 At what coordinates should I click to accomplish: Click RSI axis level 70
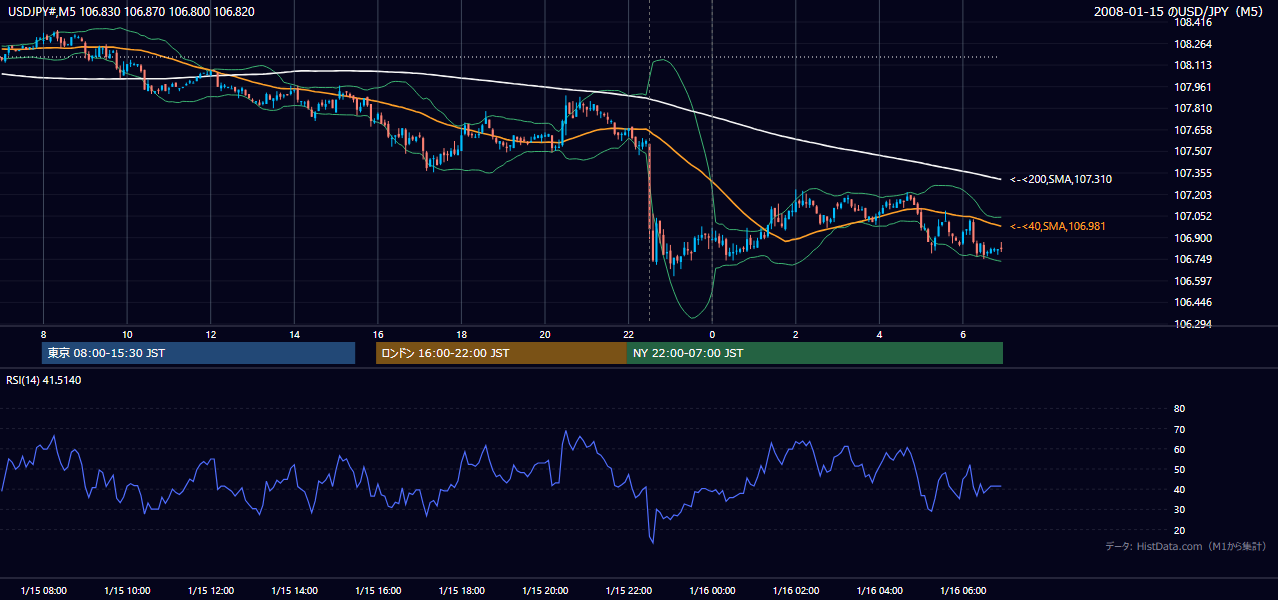pyautogui.click(x=1179, y=429)
